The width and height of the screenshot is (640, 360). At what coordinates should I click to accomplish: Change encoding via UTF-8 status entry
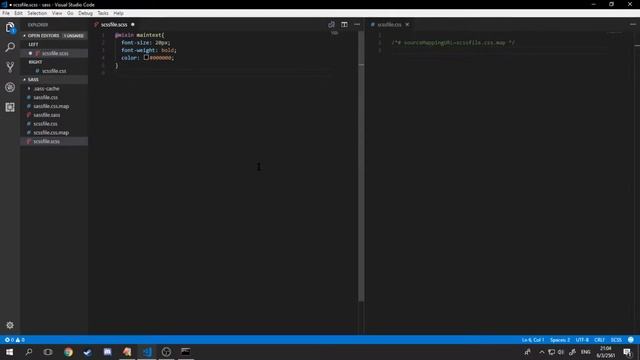[x=582, y=340]
